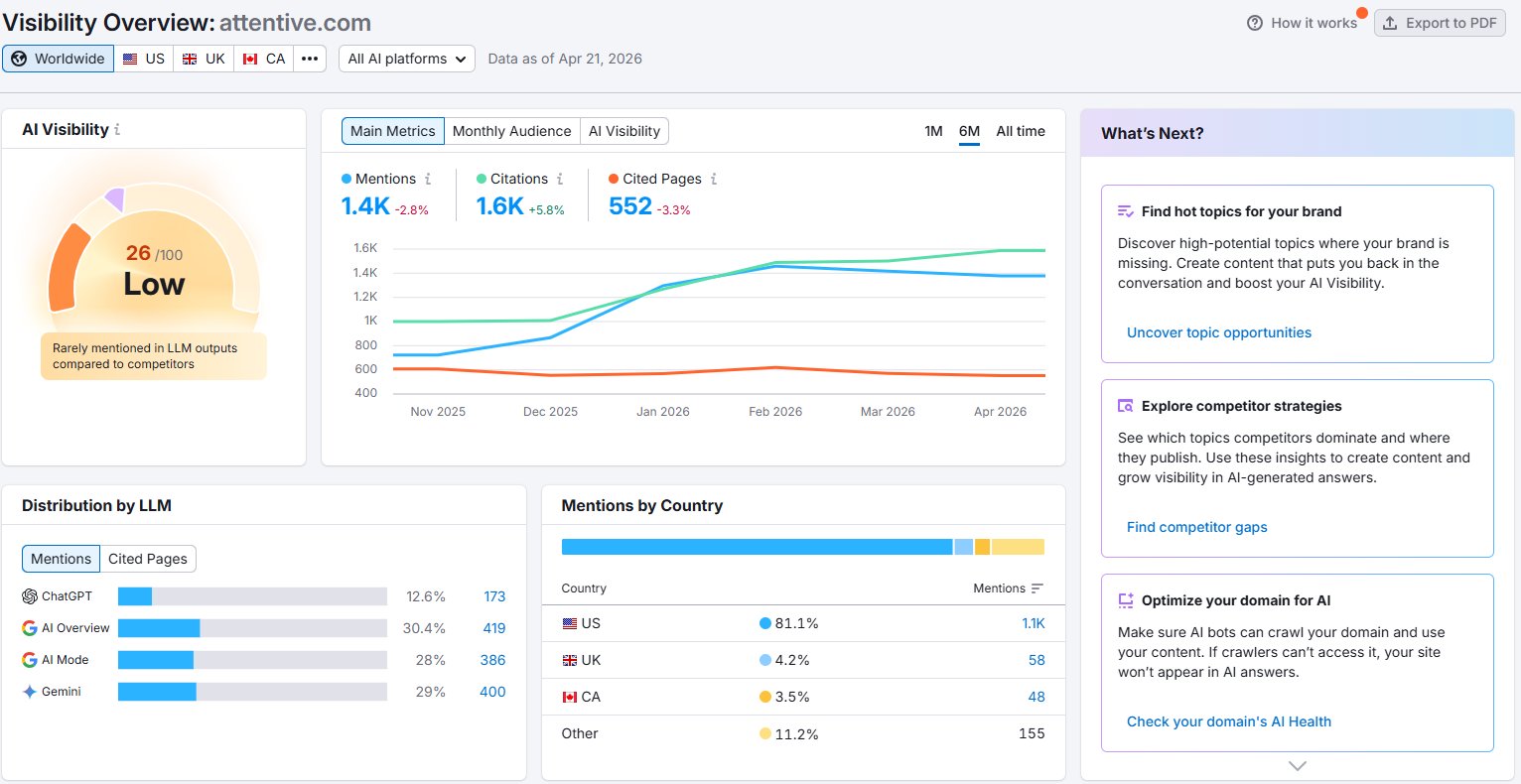Switch distribution view to Mentions
Viewport: 1521px width, 784px height.
61,559
